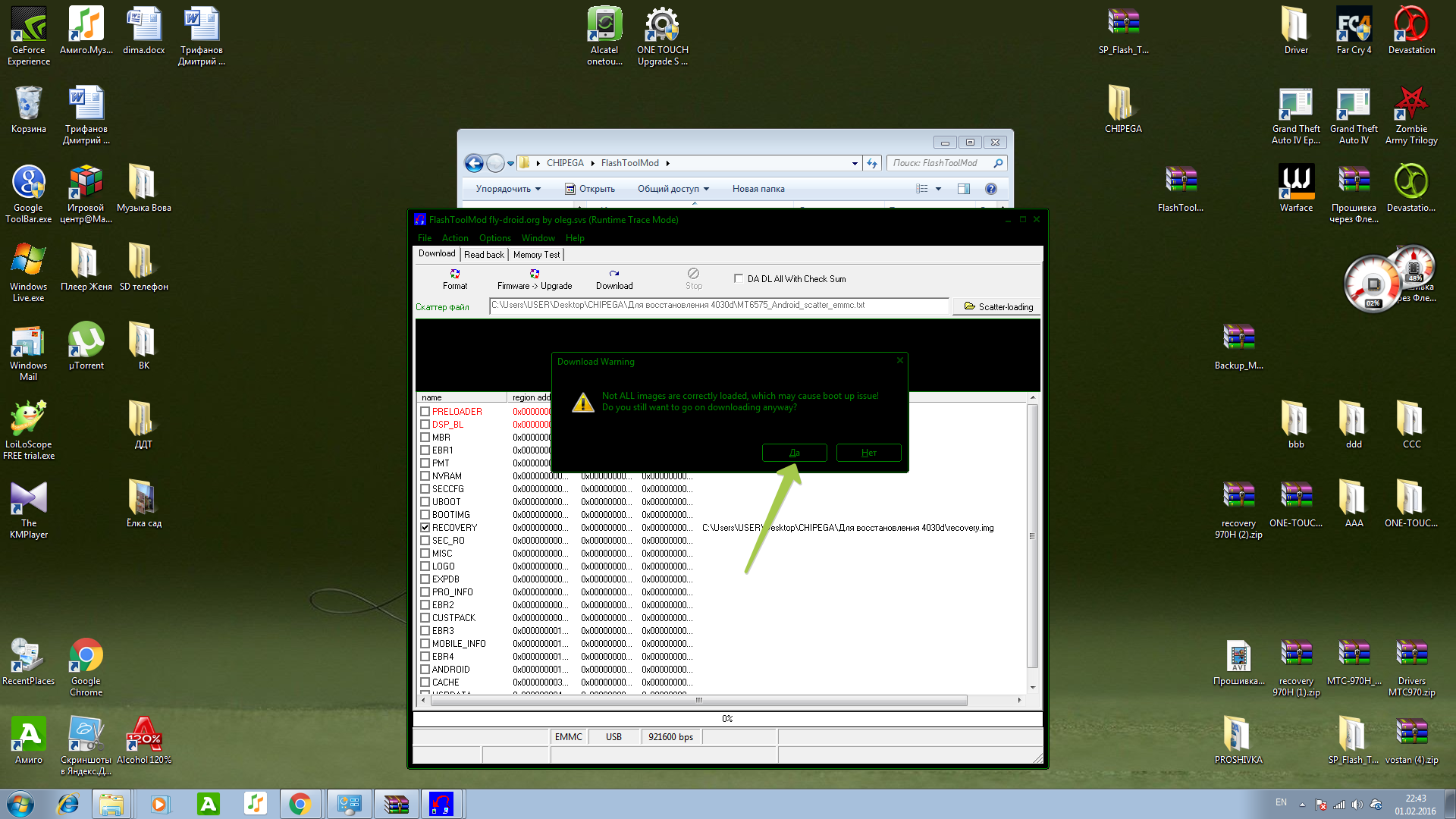Click the explorer back navigation arrow

click(474, 163)
